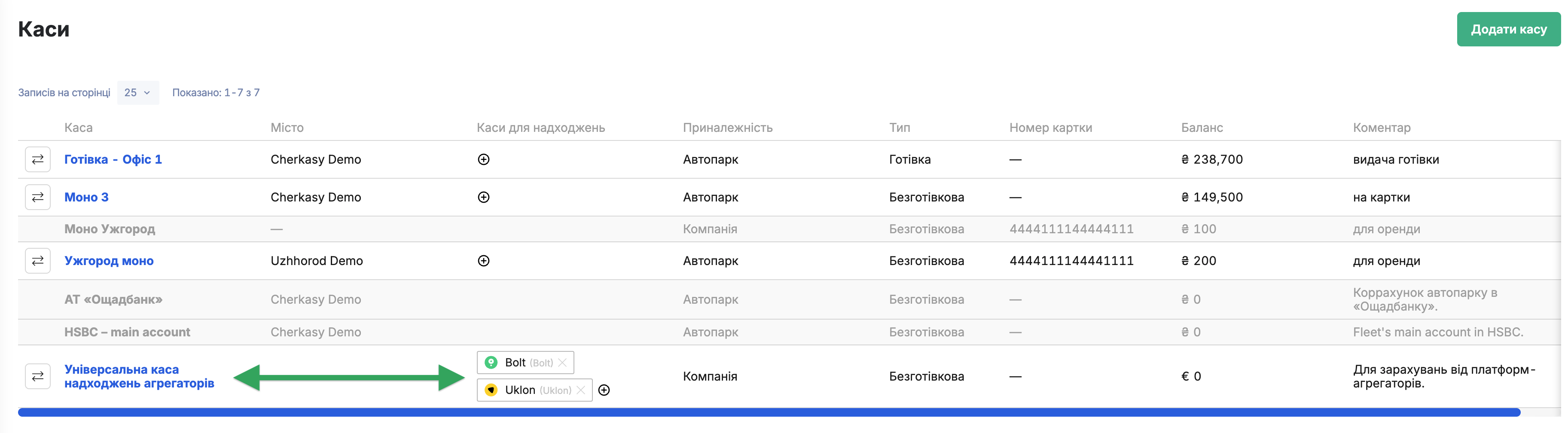This screenshot has width=1568, height=433.
Task: Open Універсальна каса надходжень агрегаторів link
Action: tap(139, 376)
